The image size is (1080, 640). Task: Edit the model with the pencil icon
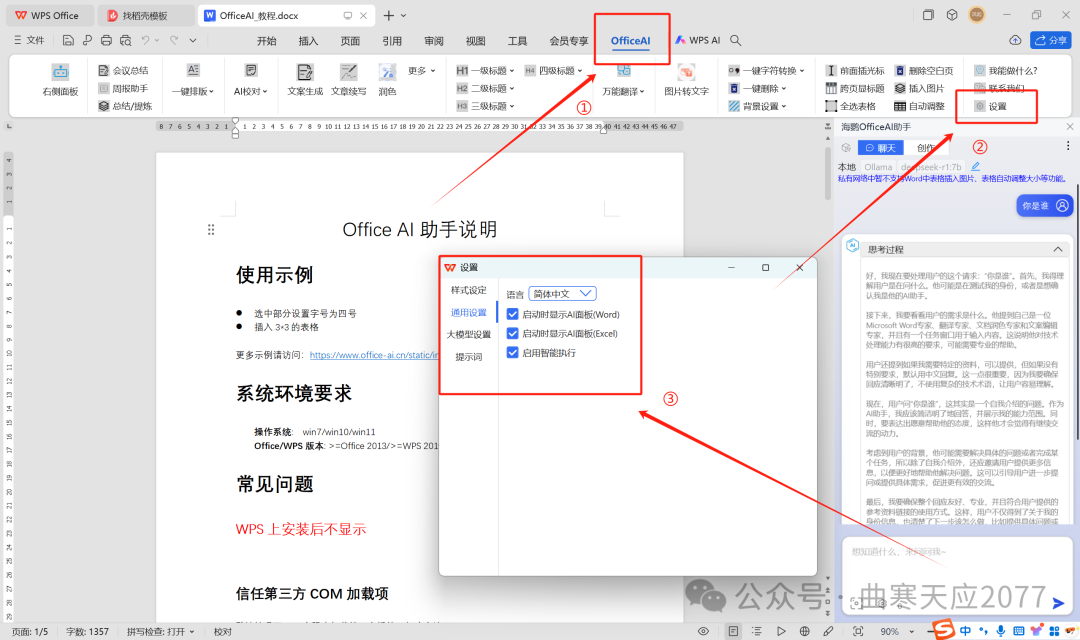975,167
